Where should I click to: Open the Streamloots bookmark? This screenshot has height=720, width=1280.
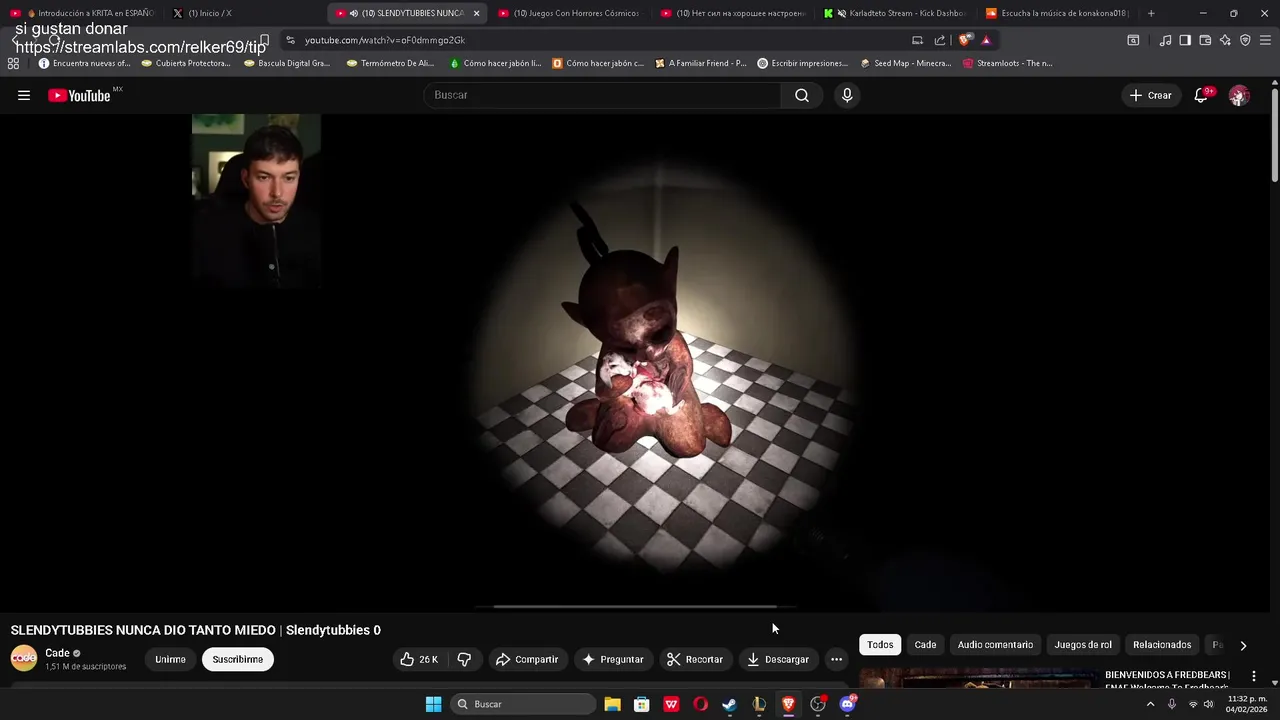[x=1007, y=63]
